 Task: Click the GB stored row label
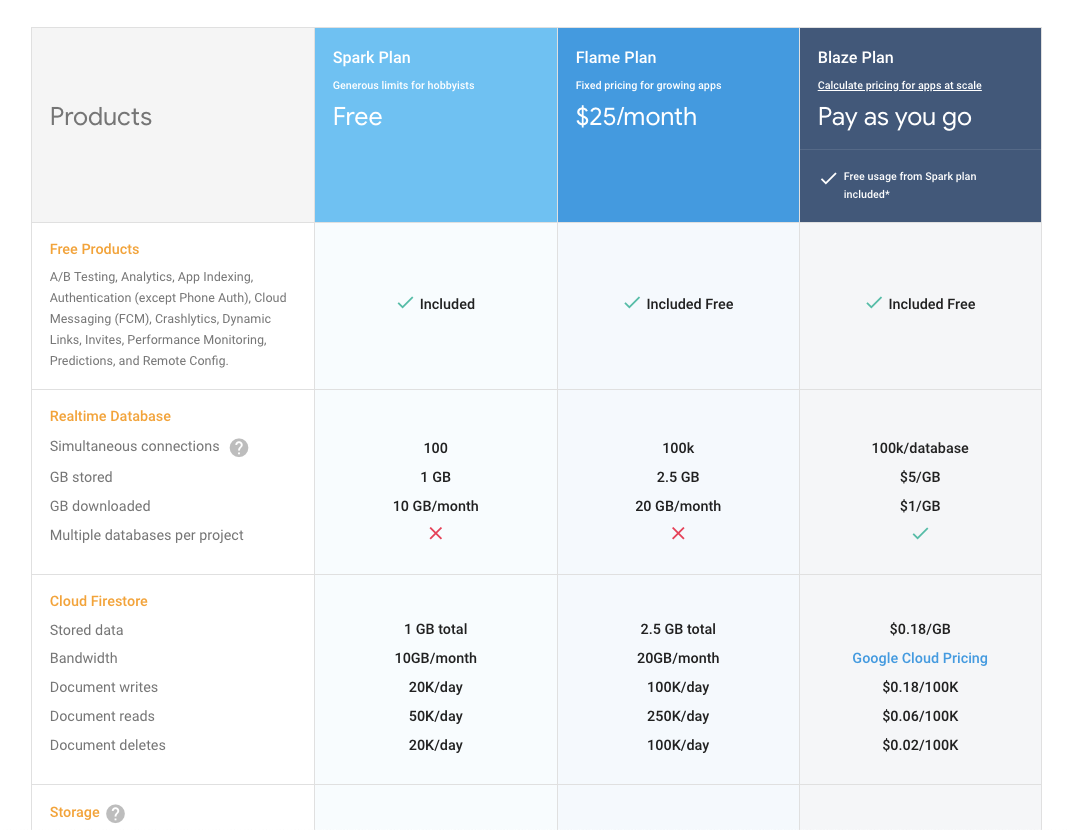(81, 477)
